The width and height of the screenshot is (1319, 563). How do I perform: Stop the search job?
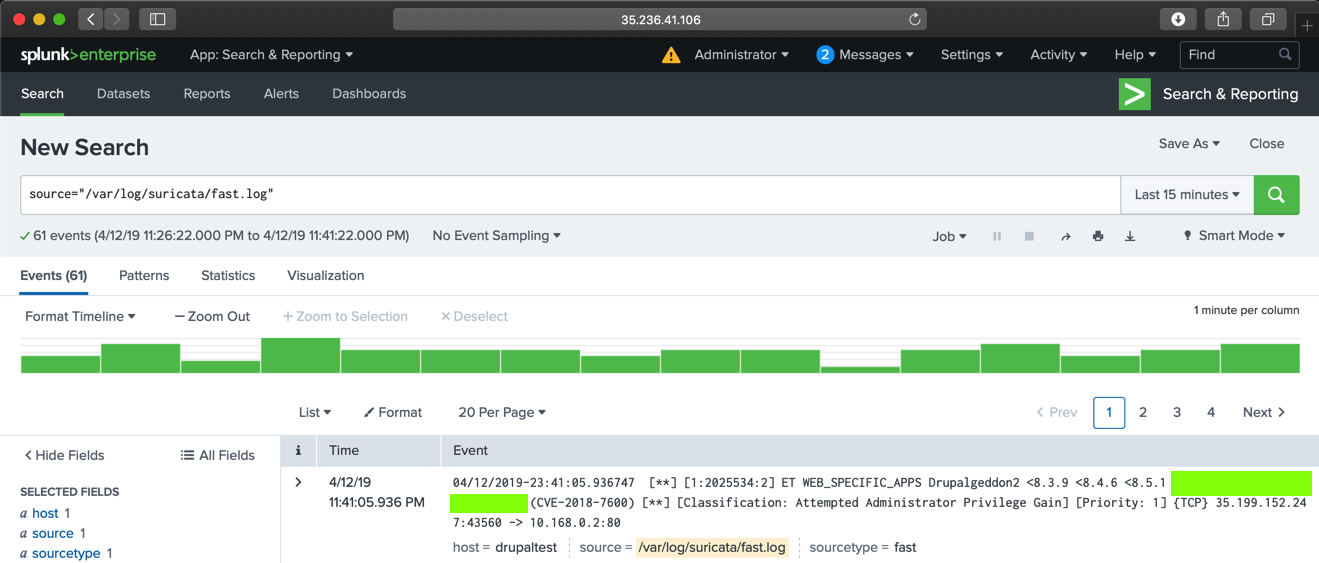point(1029,236)
